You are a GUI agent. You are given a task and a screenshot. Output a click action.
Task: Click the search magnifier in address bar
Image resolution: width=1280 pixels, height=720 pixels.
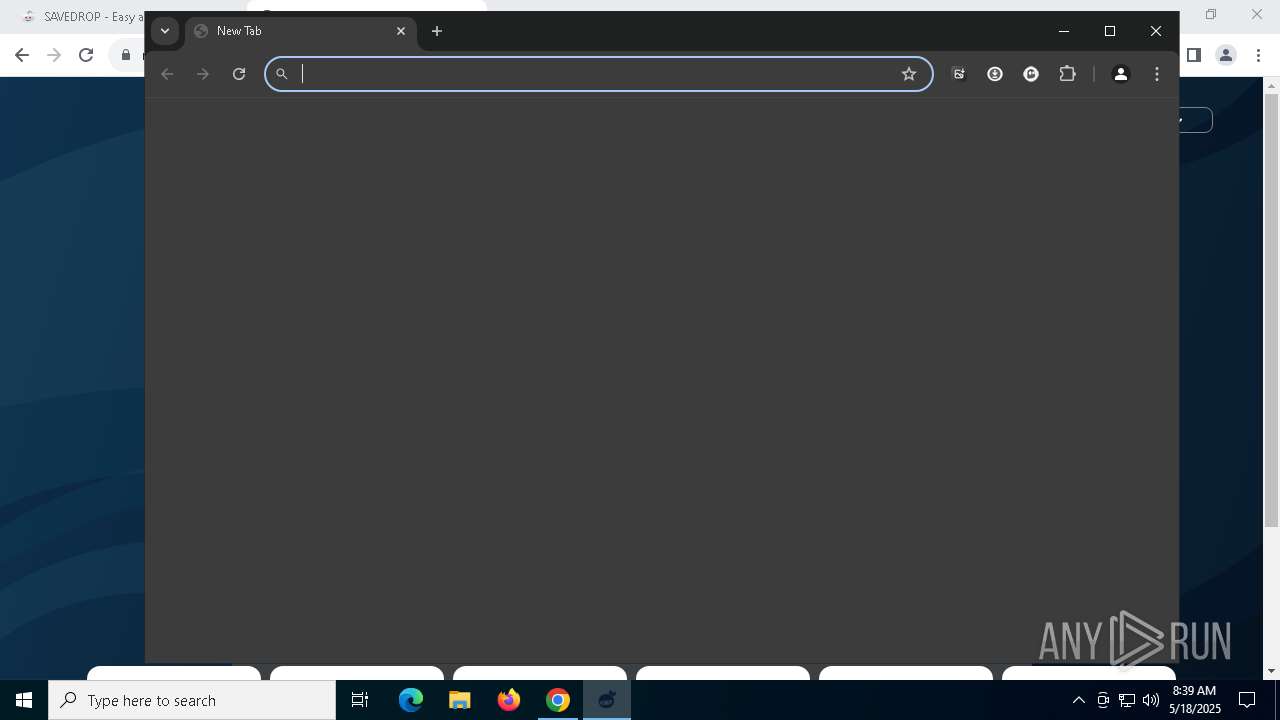[x=282, y=74]
